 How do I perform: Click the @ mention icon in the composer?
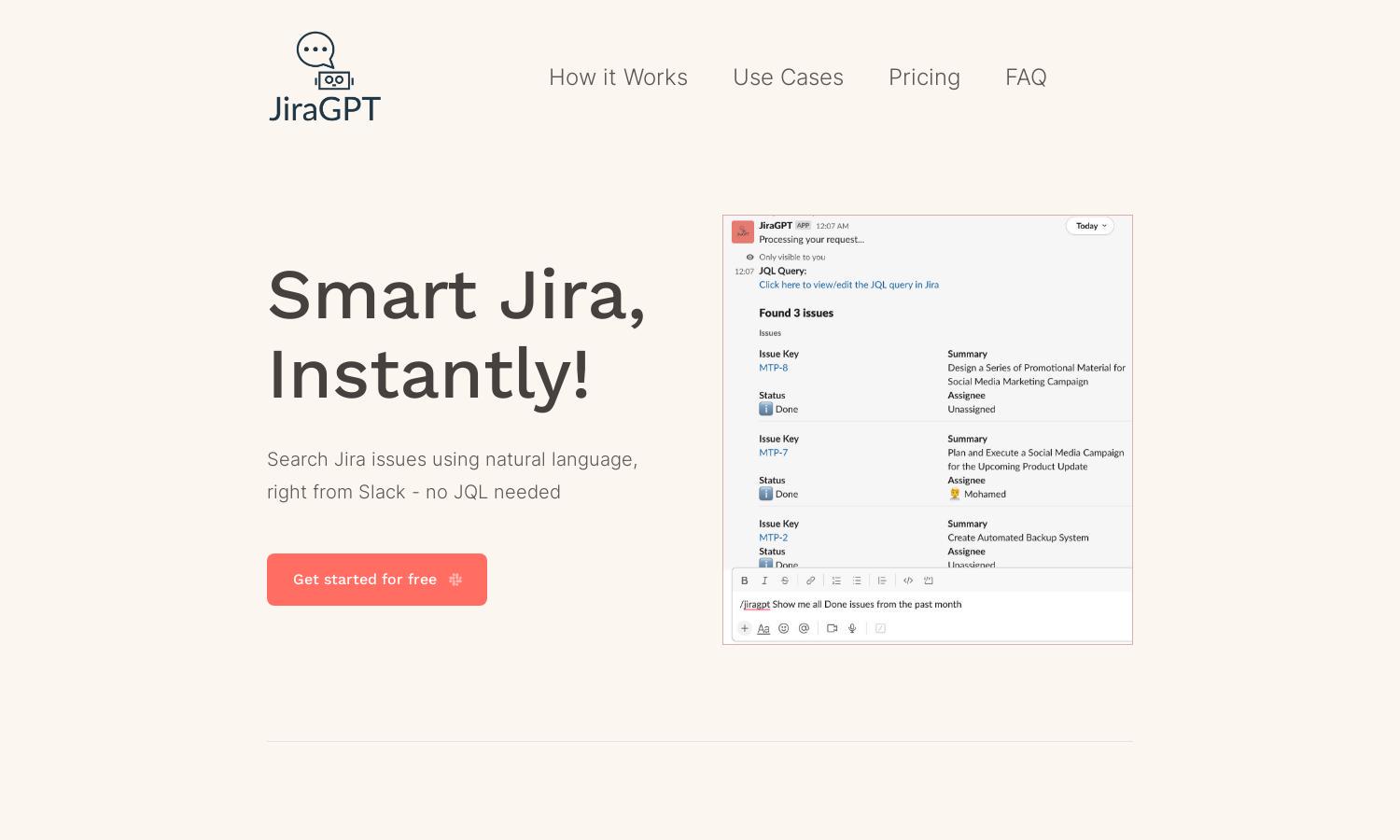coord(804,628)
